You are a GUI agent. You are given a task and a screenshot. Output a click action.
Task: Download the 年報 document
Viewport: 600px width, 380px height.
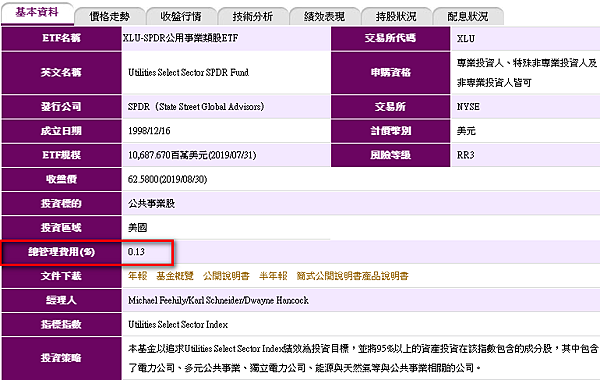click(137, 276)
